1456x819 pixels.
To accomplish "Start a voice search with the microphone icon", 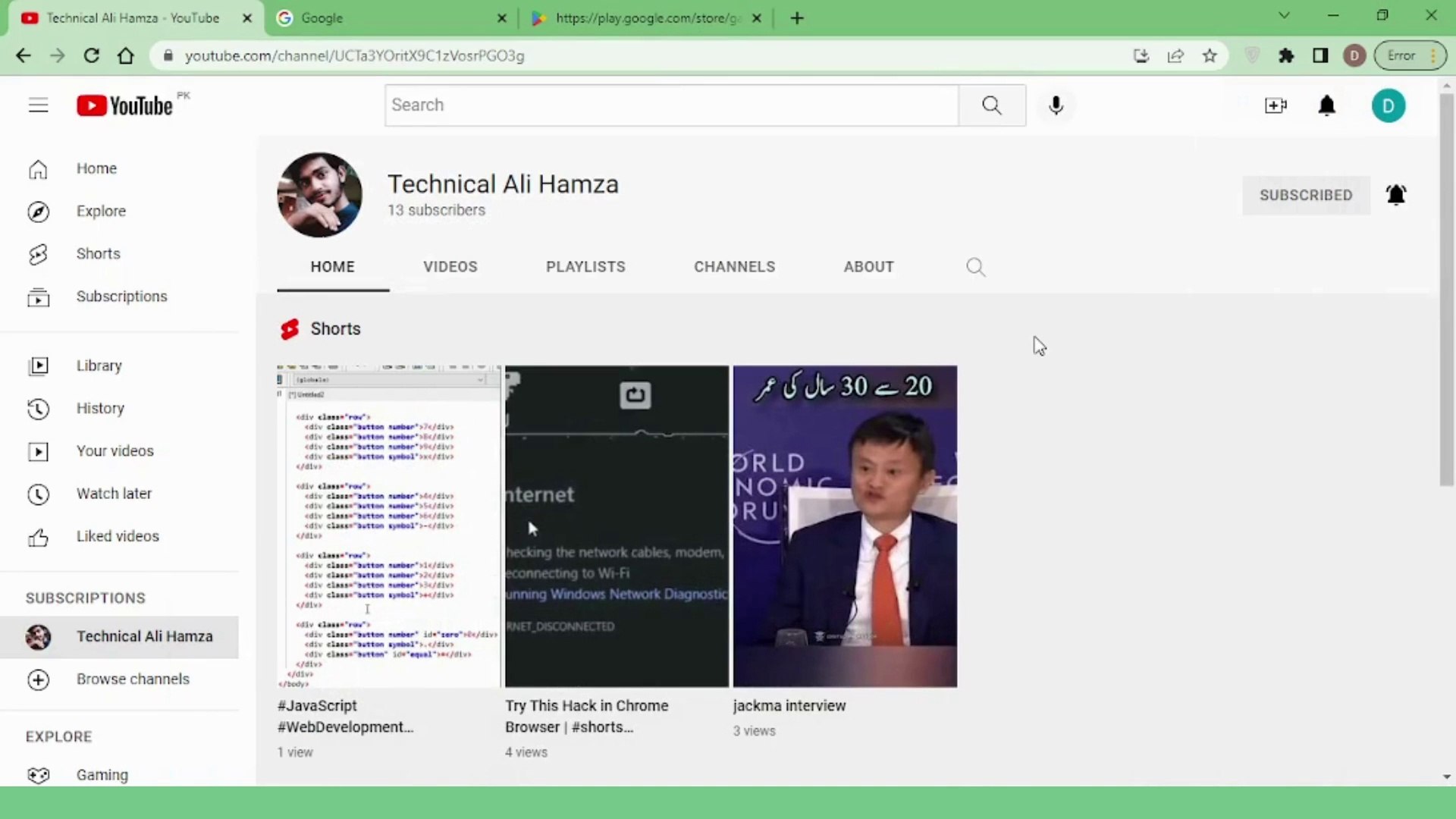I will (1056, 105).
